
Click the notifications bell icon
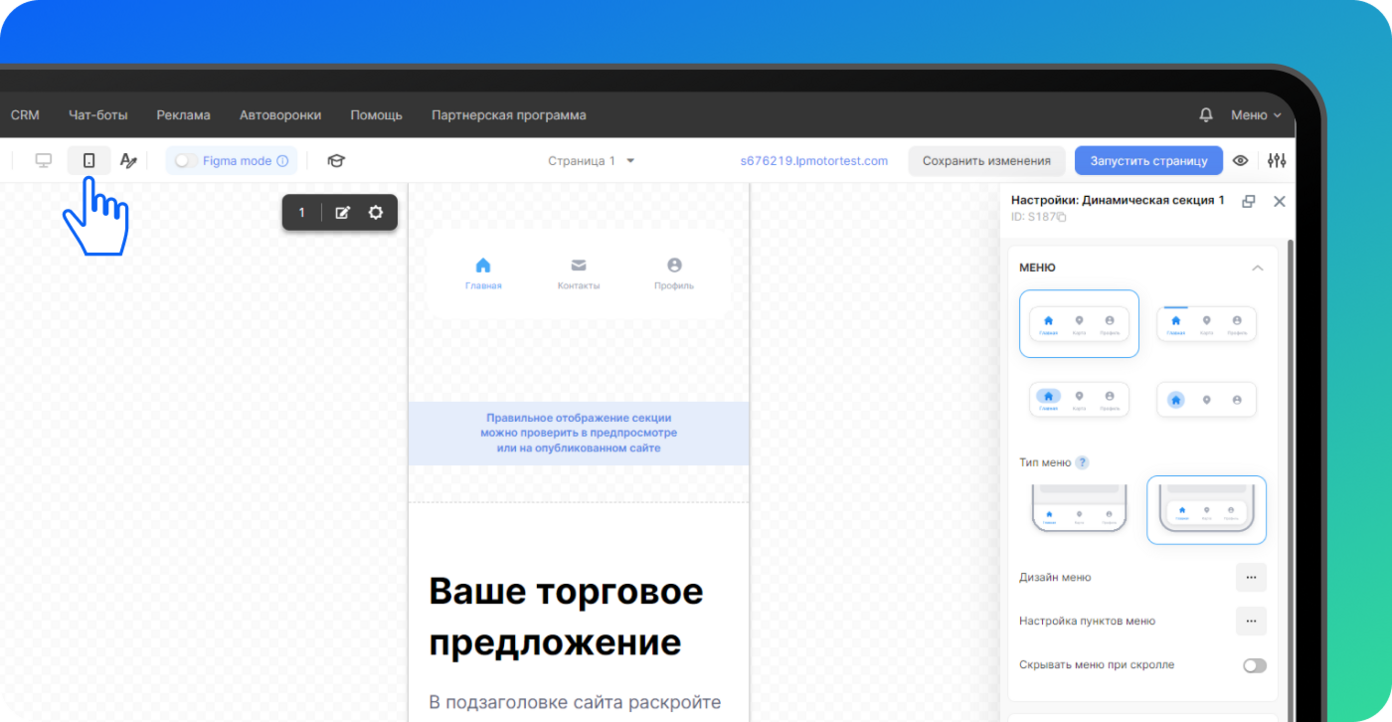pyautogui.click(x=1206, y=115)
